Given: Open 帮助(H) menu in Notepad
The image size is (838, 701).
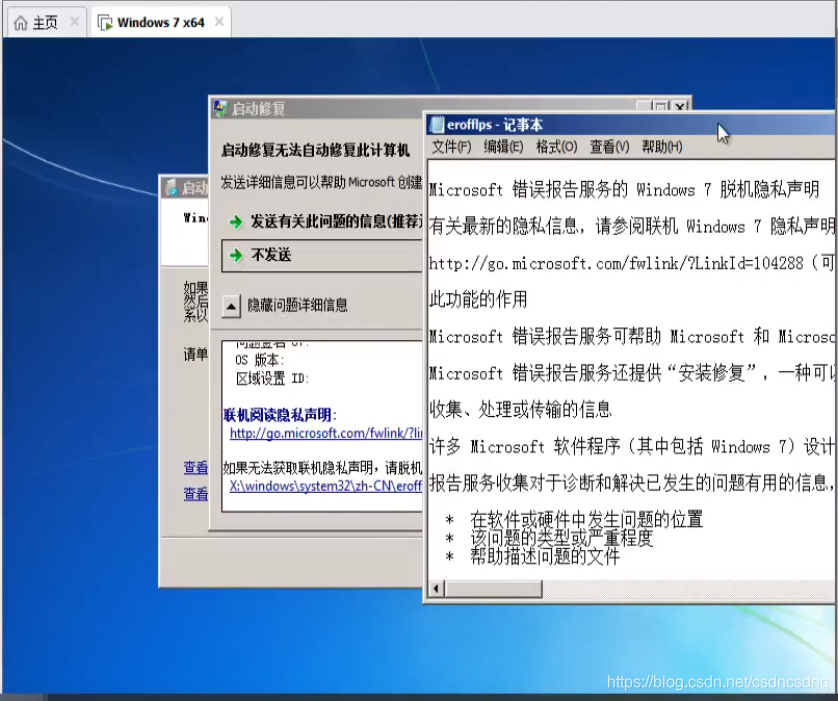Looking at the screenshot, I should (662, 146).
